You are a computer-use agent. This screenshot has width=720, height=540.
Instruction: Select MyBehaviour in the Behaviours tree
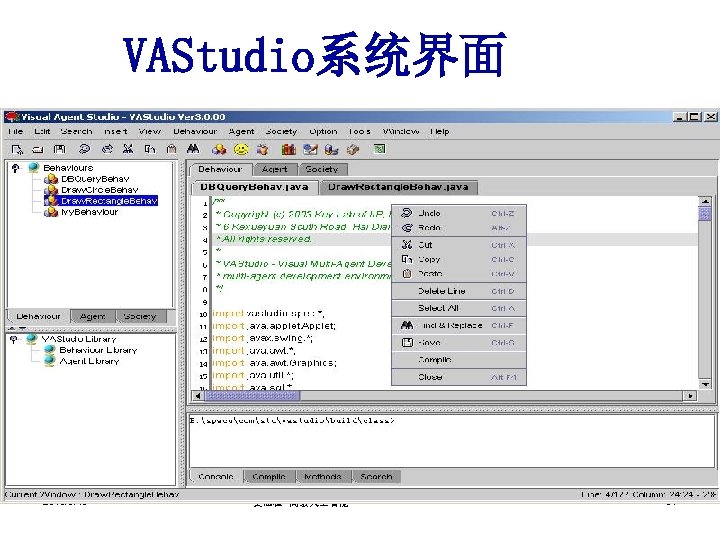pyautogui.click(x=90, y=212)
